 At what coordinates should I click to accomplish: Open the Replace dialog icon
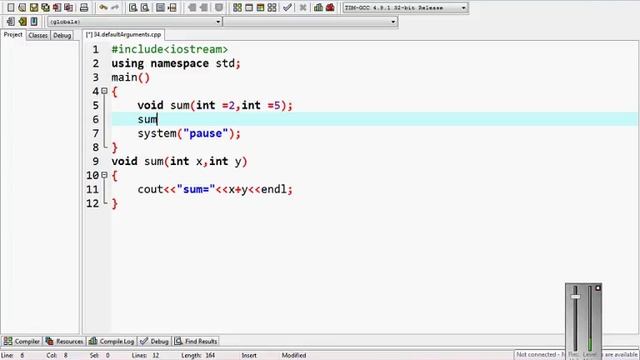click(144, 7)
